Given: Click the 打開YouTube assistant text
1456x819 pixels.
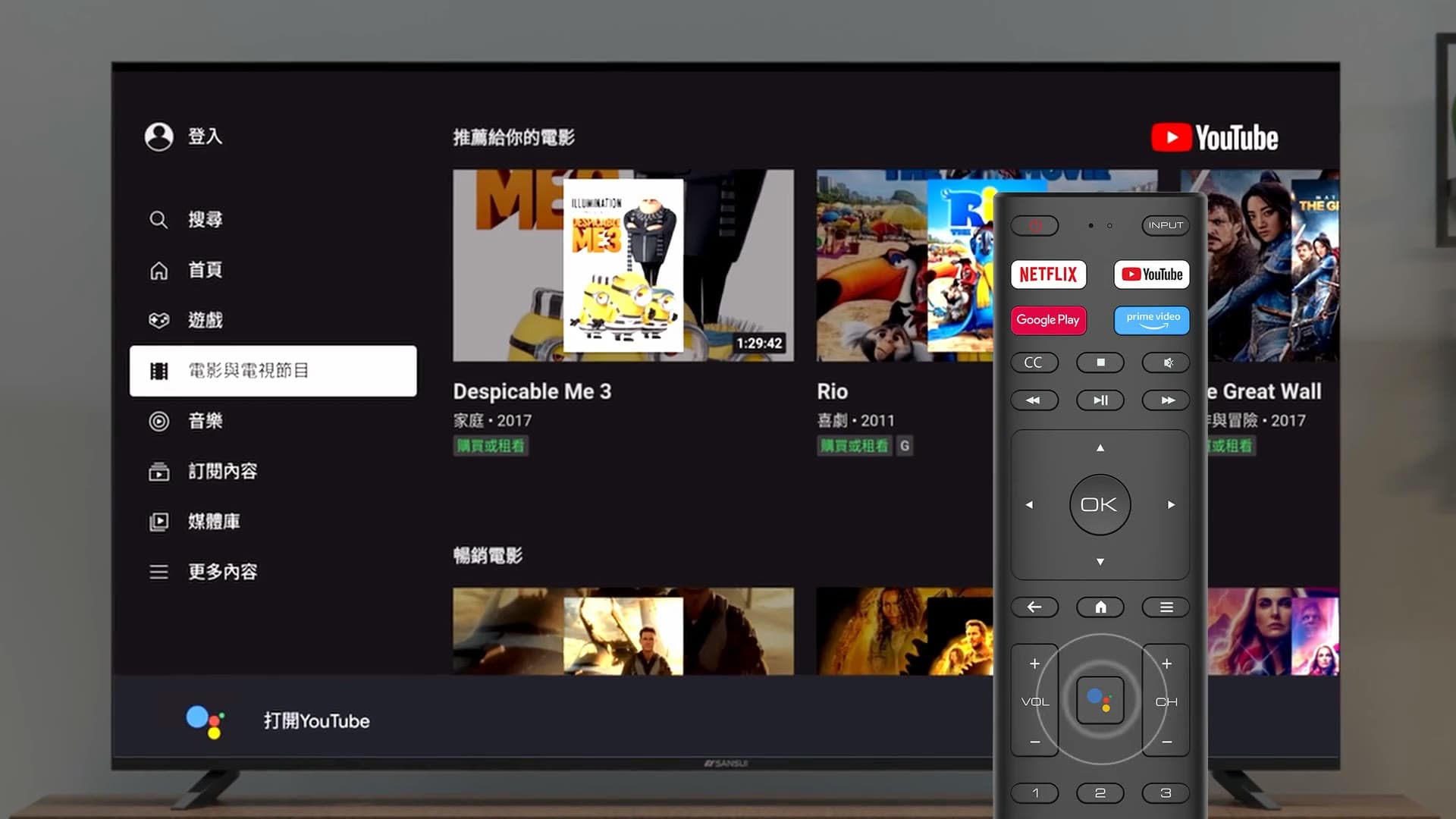Looking at the screenshot, I should click(x=317, y=721).
